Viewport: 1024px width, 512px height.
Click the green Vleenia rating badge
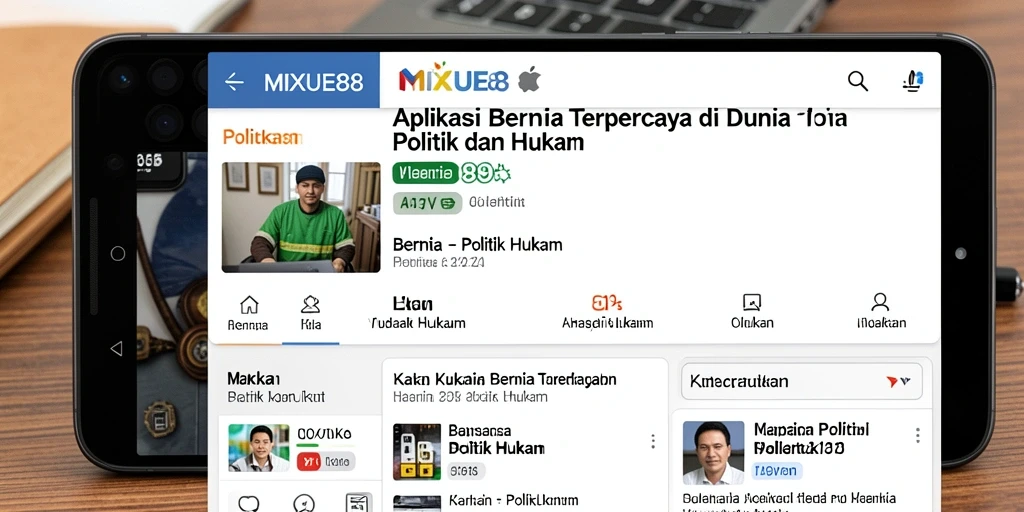coord(425,173)
